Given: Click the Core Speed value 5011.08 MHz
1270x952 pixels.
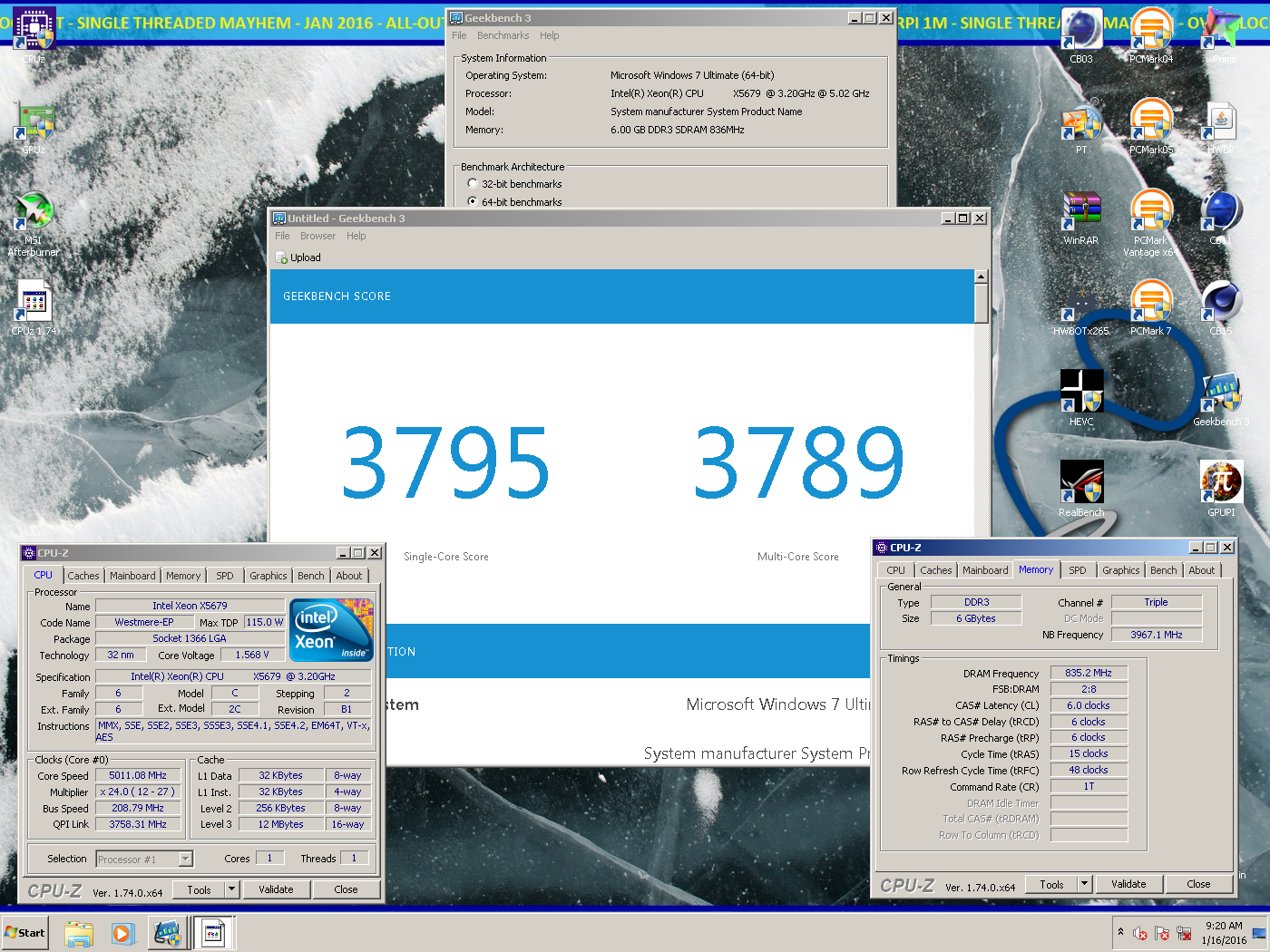Looking at the screenshot, I should click(138, 776).
